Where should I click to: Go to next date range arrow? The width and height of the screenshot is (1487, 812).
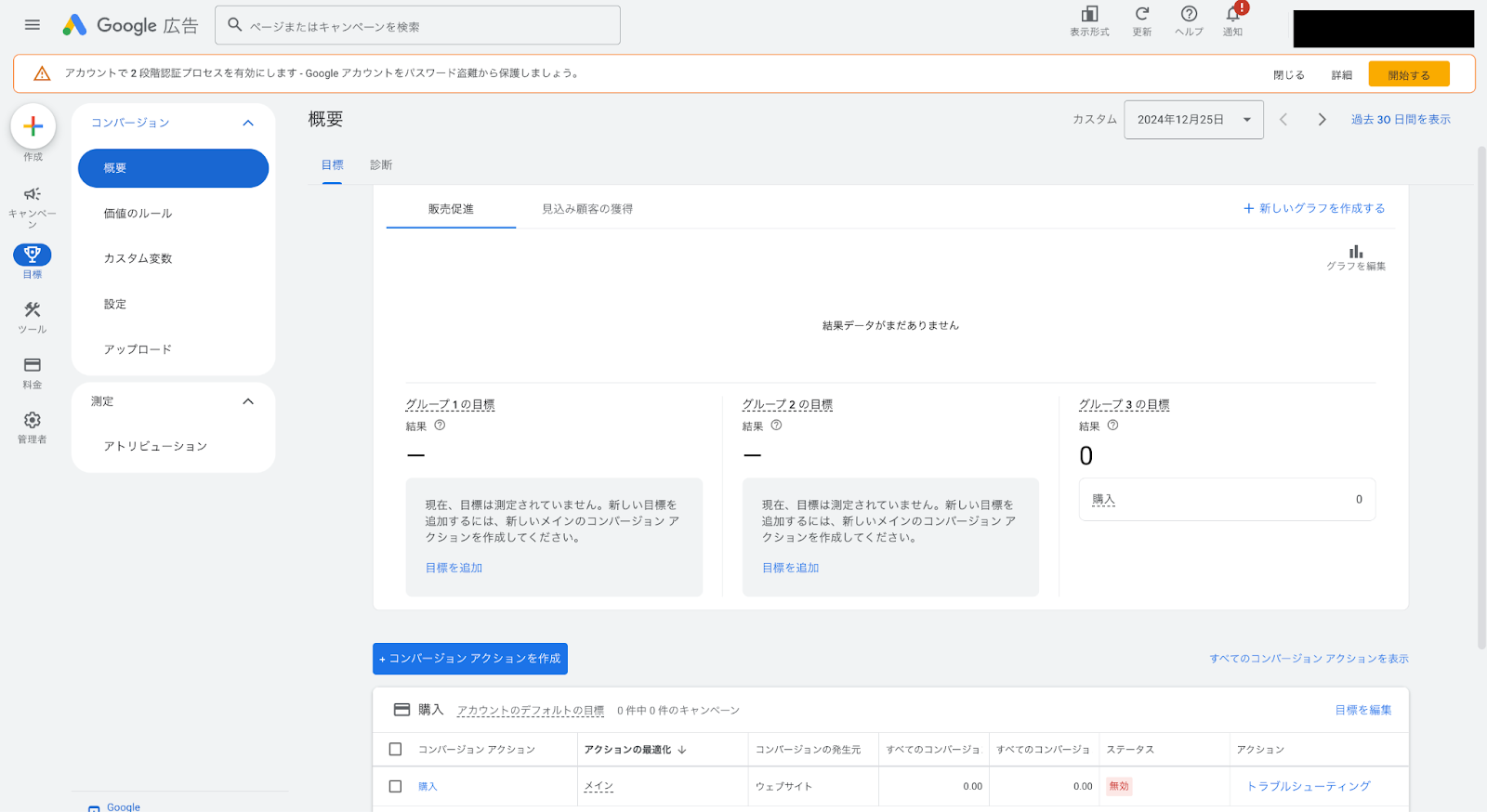click(x=1322, y=120)
